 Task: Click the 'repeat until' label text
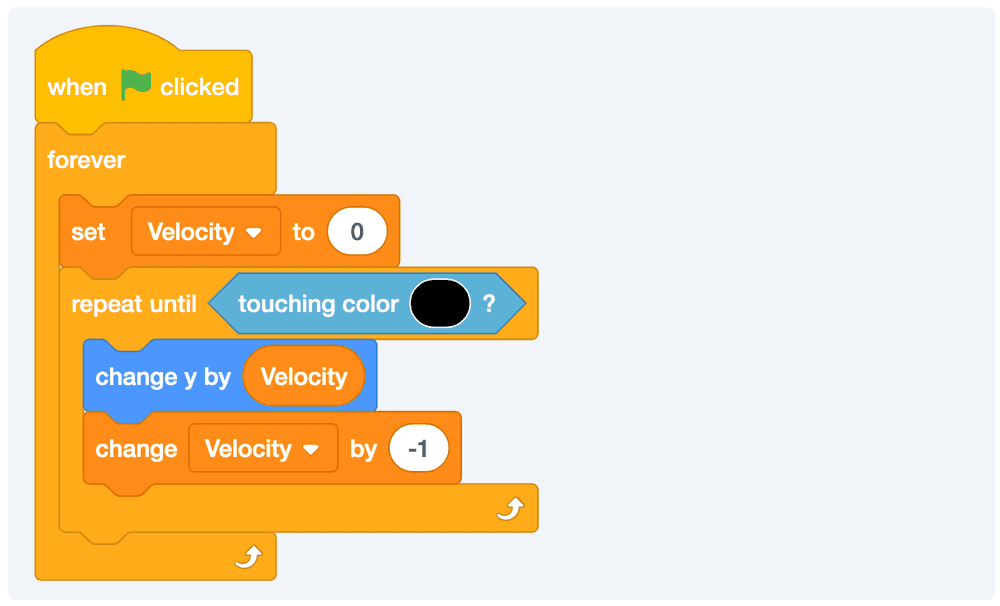[134, 304]
